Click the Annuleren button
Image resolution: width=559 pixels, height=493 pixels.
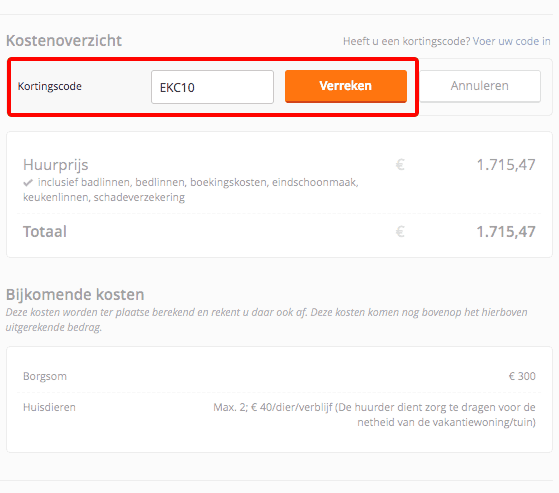[479, 86]
